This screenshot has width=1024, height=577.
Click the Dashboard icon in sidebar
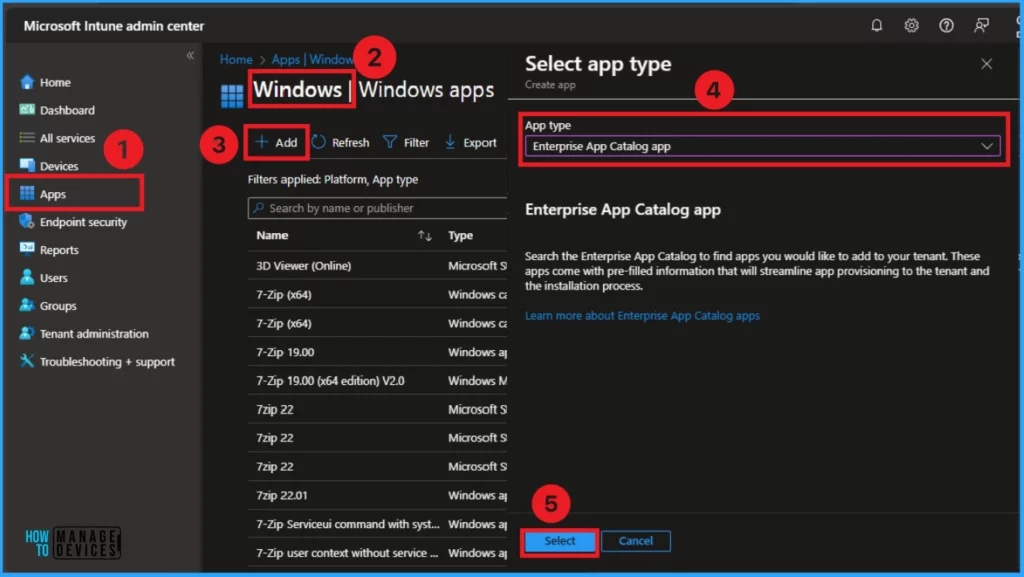click(27, 110)
